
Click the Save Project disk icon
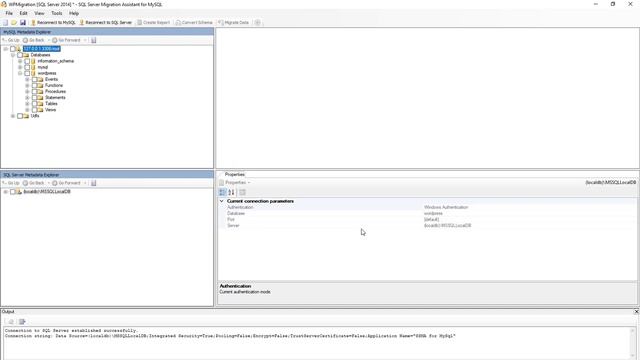[x=23, y=22]
